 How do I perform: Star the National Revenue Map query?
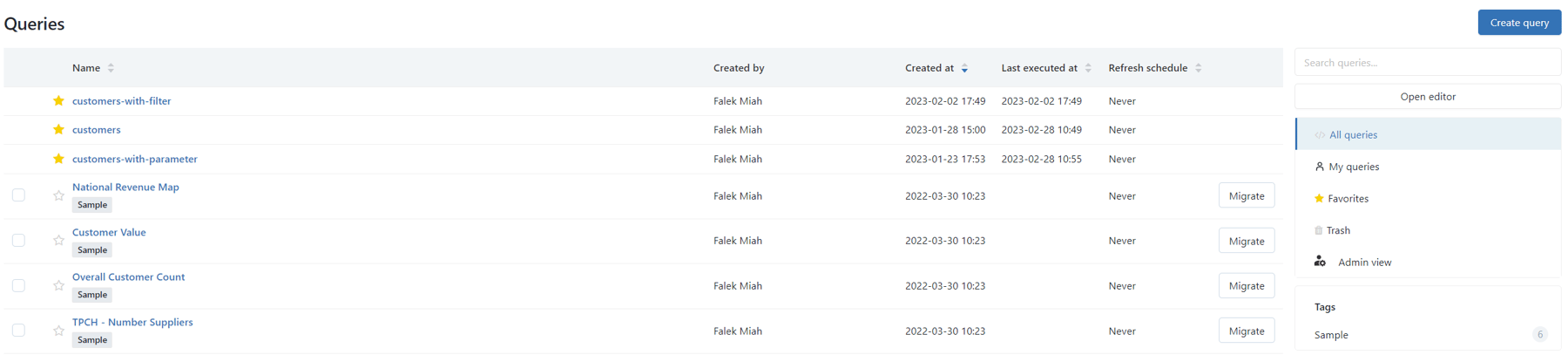tap(58, 196)
